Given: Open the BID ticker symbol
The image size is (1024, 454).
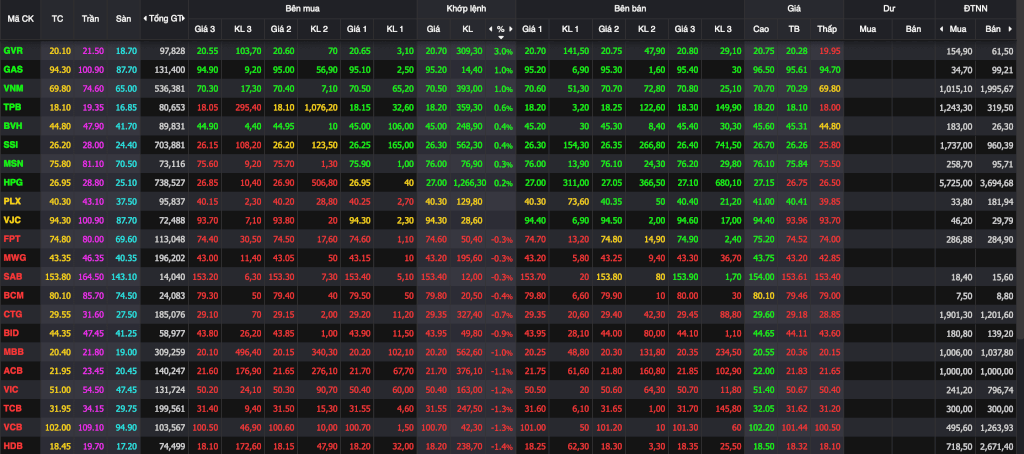Looking at the screenshot, I should click(11, 333).
